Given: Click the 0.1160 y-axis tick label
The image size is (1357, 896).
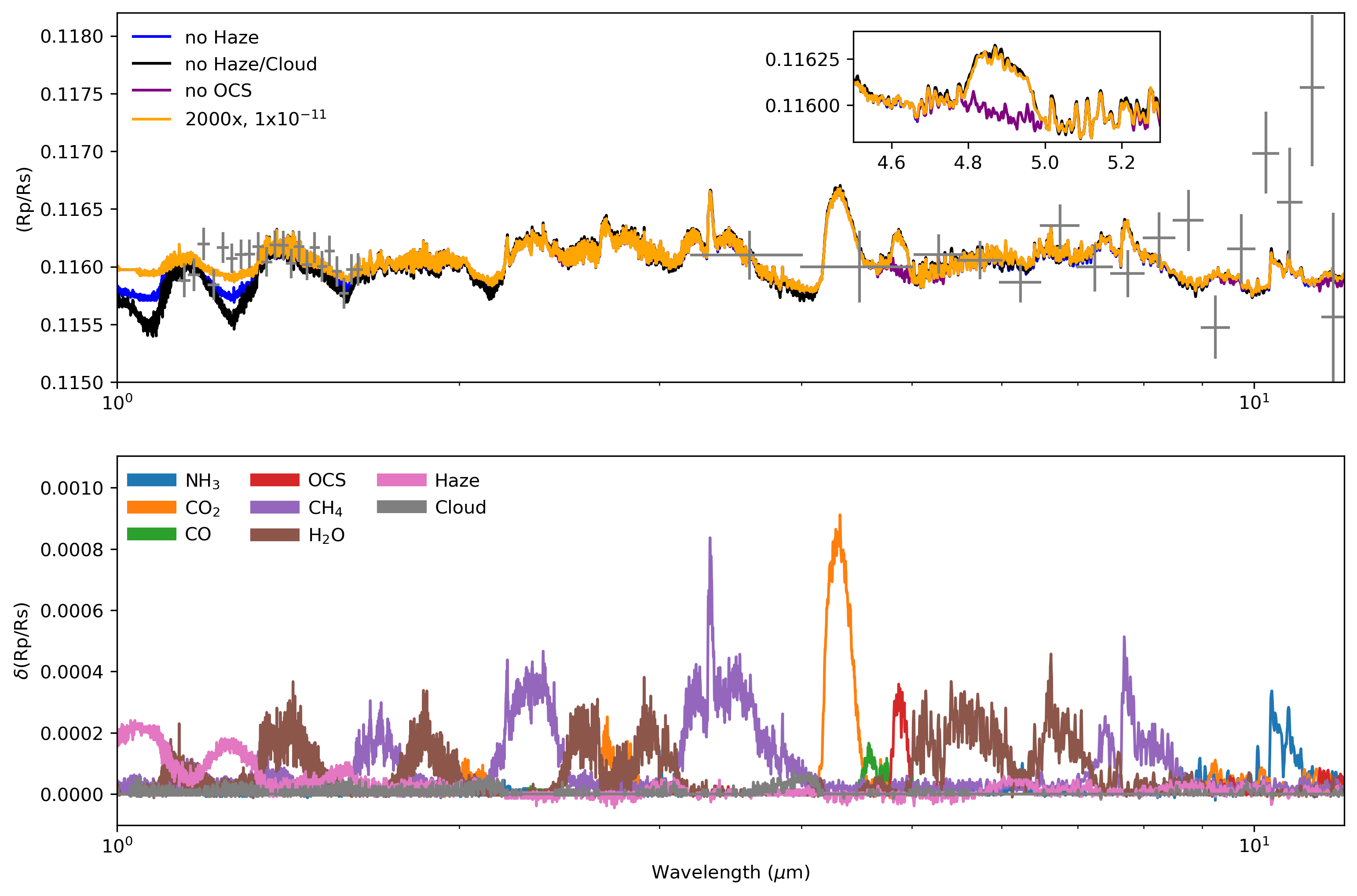Looking at the screenshot, I should coord(72,267).
